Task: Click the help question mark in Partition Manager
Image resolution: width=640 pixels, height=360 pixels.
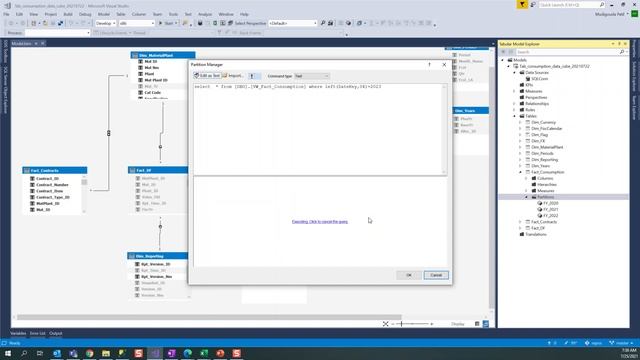Action: click(429, 64)
